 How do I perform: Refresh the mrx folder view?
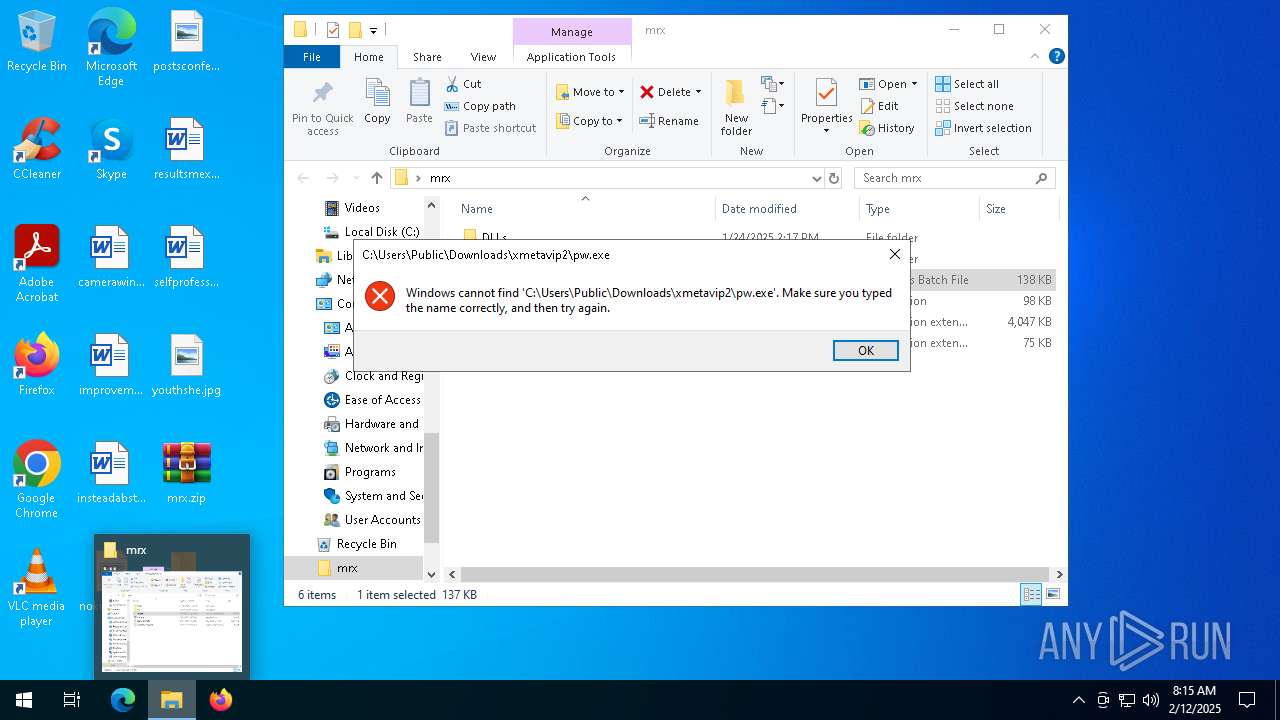pos(835,178)
